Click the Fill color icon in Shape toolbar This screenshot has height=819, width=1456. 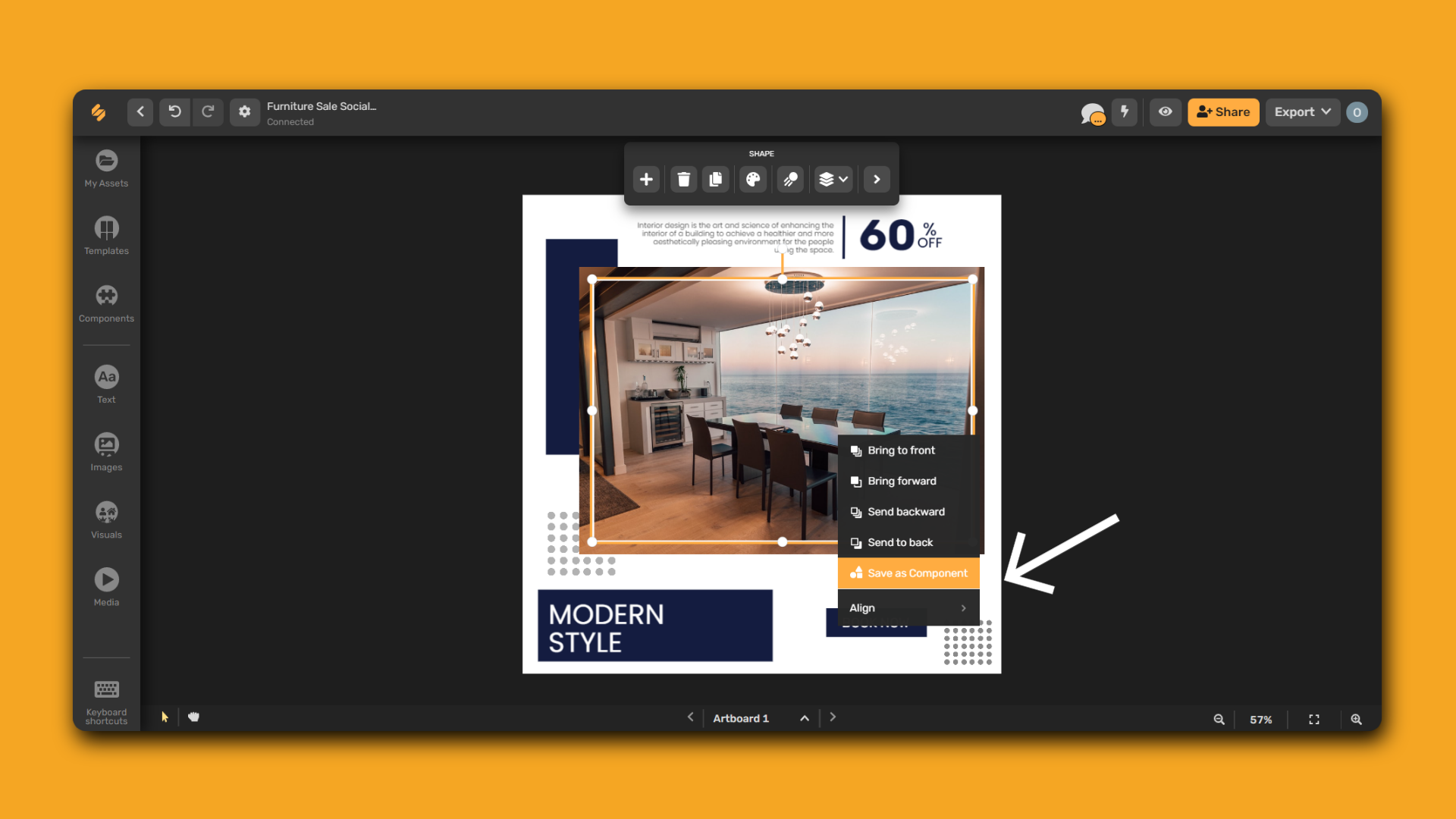tap(754, 179)
